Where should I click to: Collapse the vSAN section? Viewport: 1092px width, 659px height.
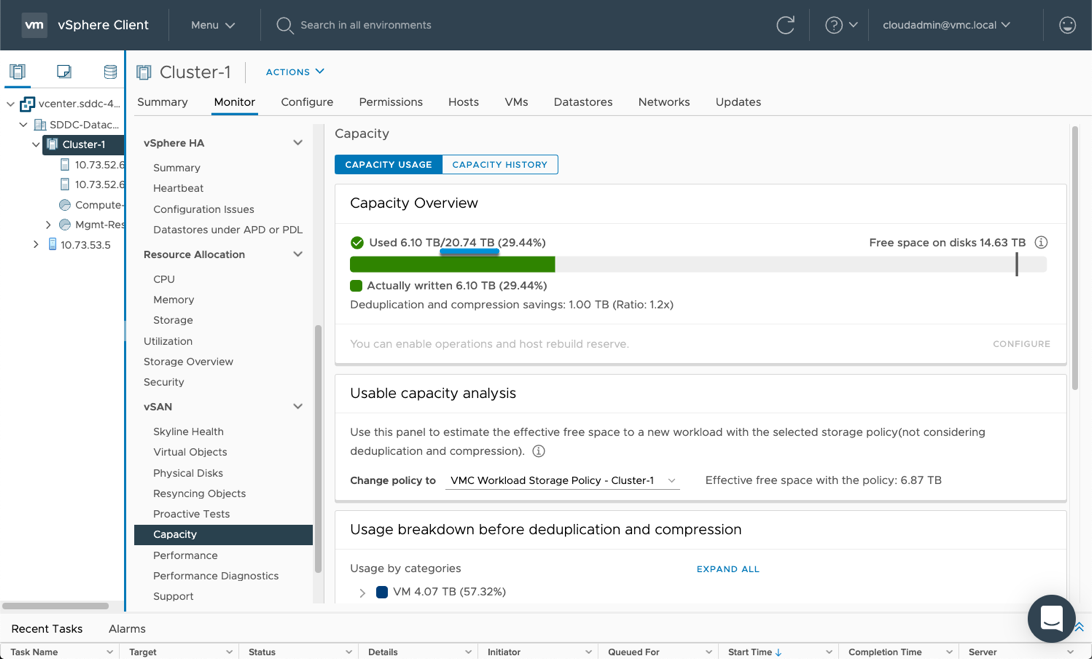pos(297,406)
